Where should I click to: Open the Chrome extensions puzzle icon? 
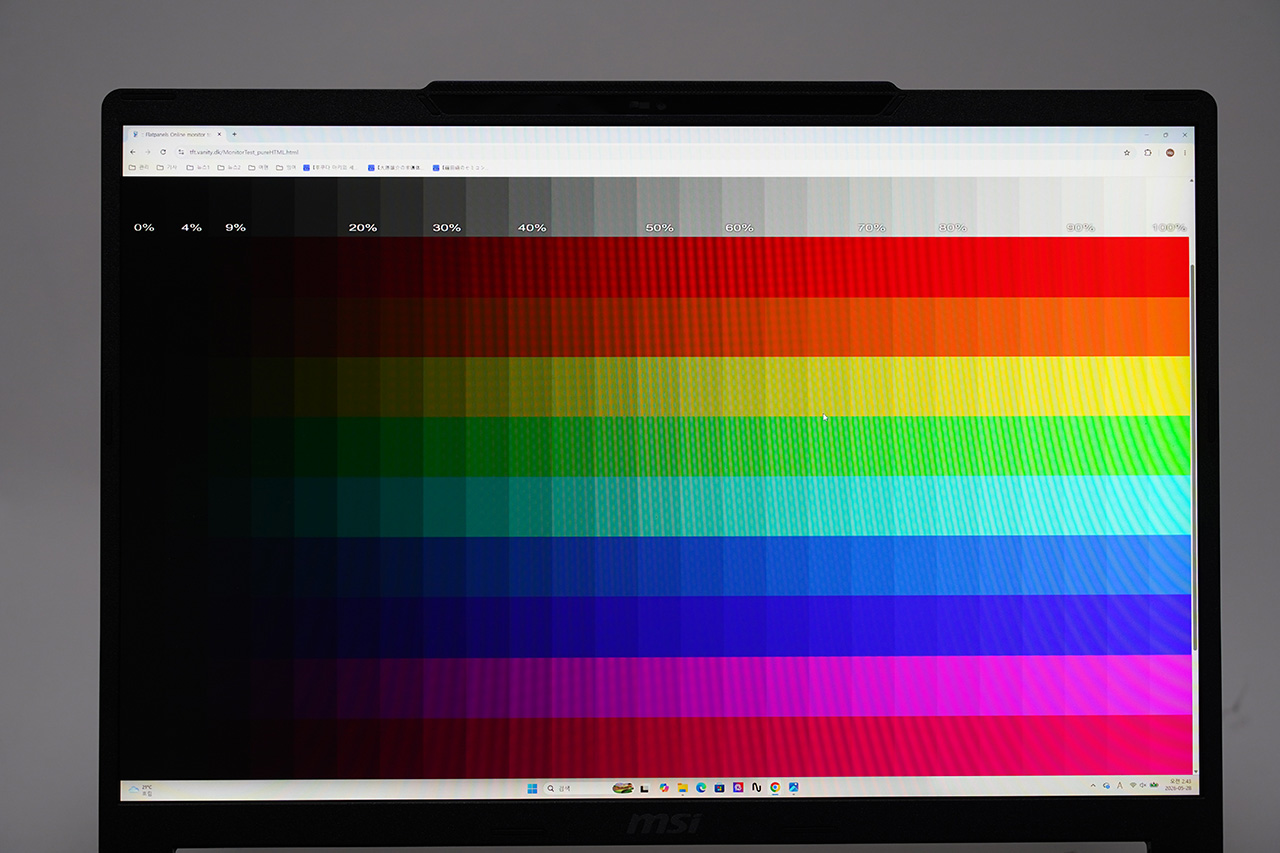coord(1148,152)
